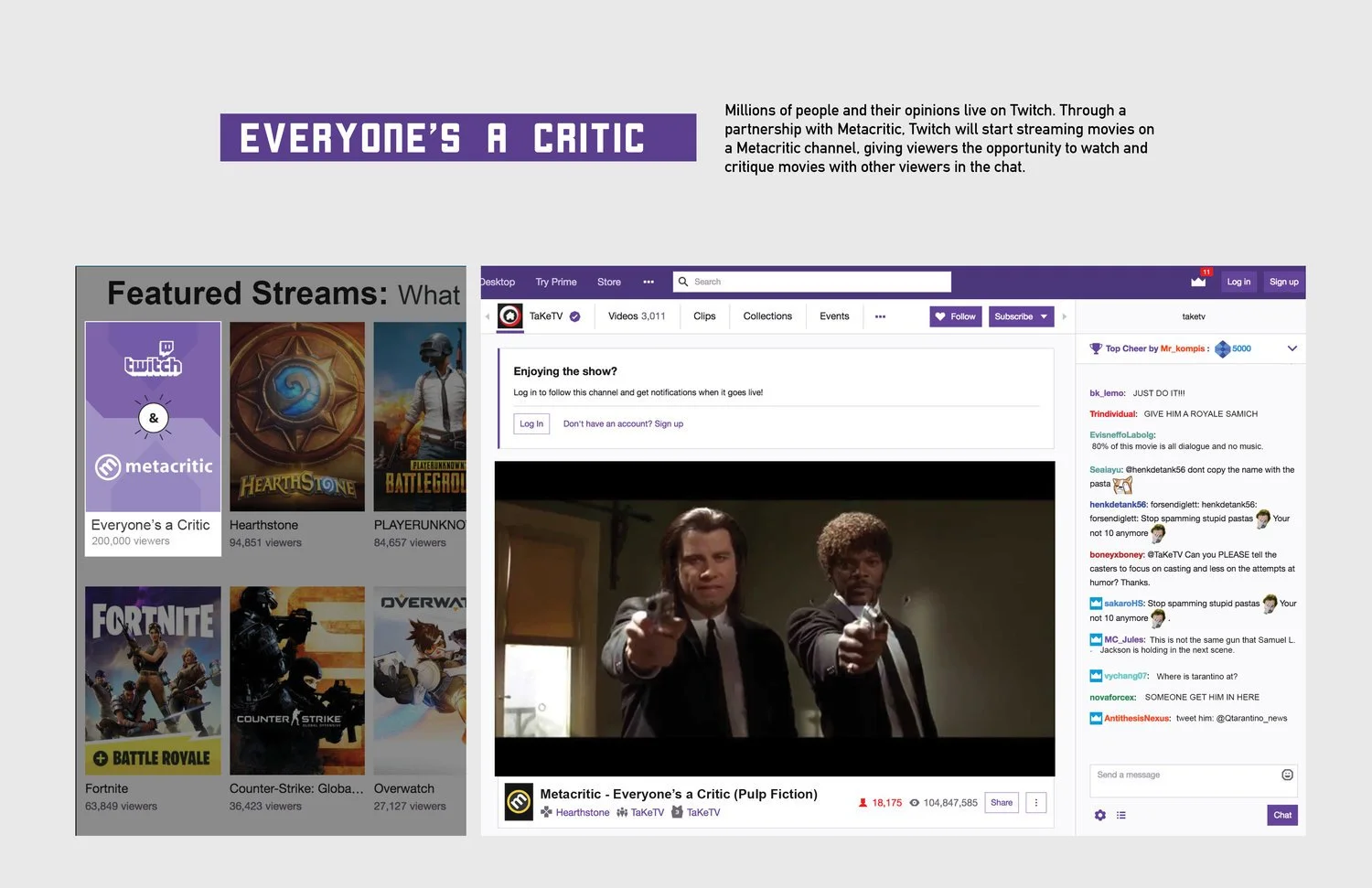Click the verified checkmark badge next to TaKeTV
Image resolution: width=1372 pixels, height=888 pixels.
pyautogui.click(x=574, y=316)
